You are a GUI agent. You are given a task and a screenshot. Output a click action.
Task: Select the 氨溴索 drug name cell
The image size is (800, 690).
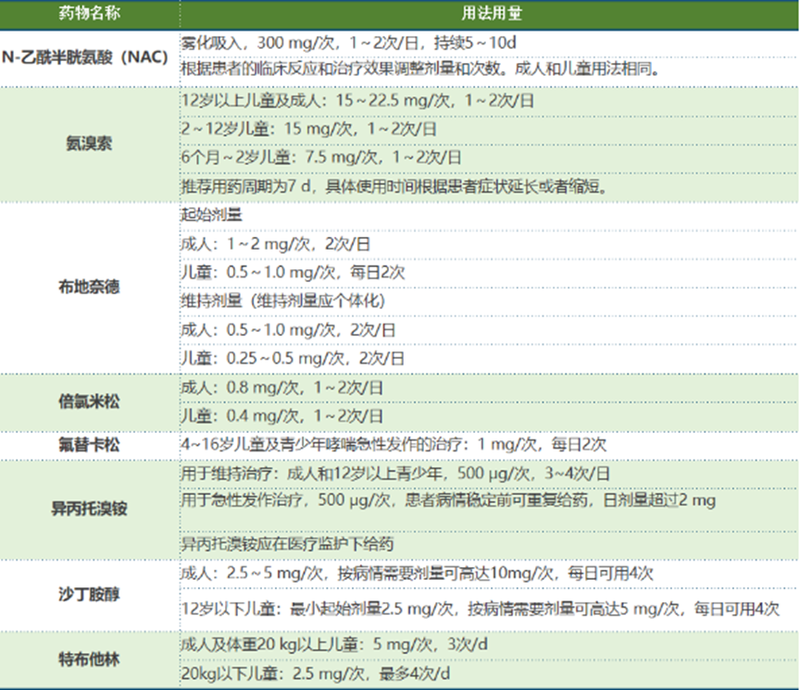(x=88, y=143)
